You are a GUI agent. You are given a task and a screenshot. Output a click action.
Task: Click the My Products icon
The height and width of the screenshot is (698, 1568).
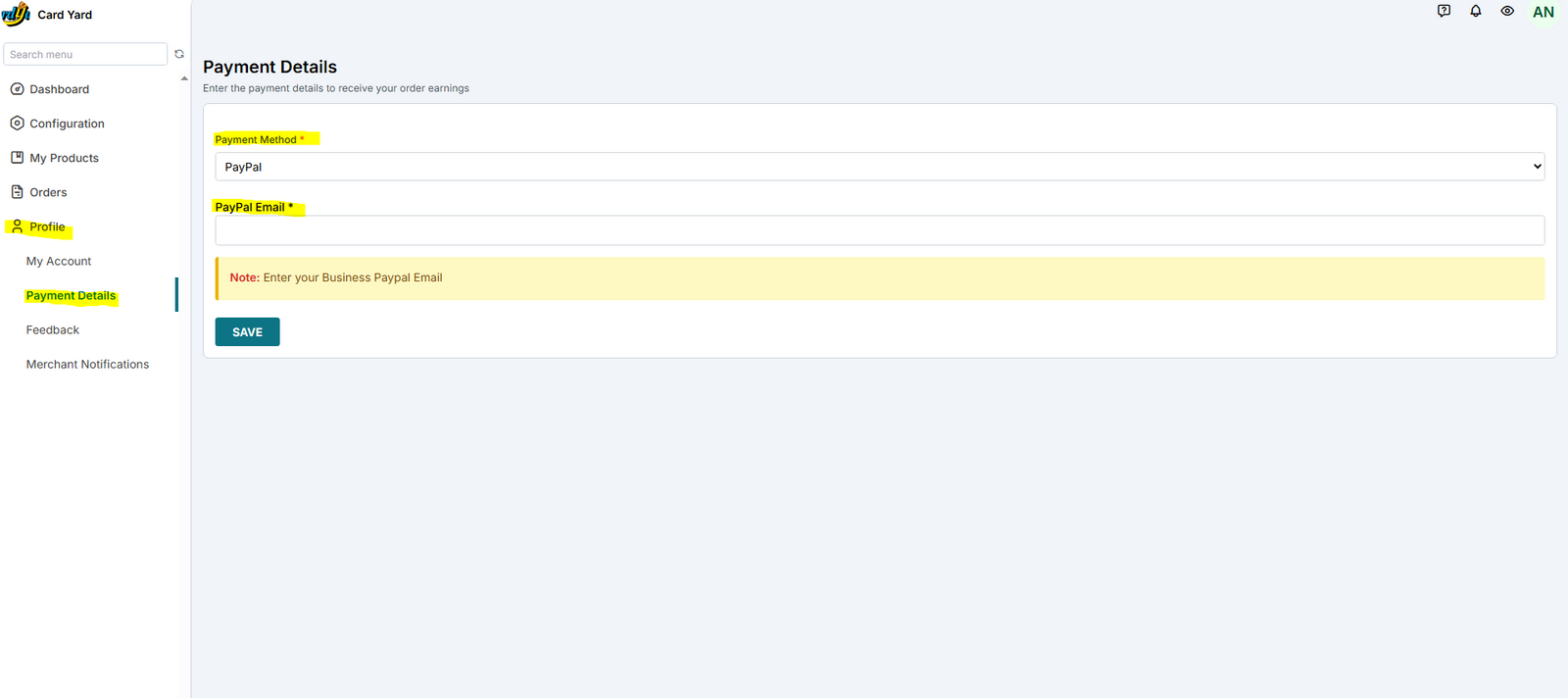17,158
